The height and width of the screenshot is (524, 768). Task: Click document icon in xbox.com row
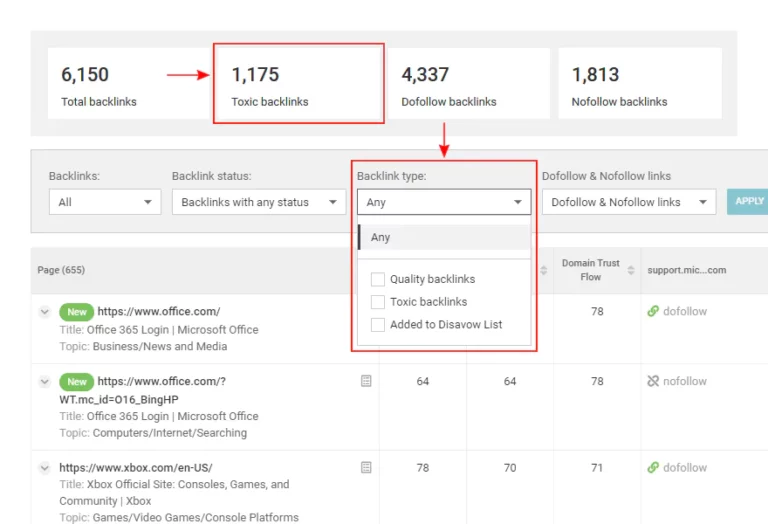coord(366,467)
